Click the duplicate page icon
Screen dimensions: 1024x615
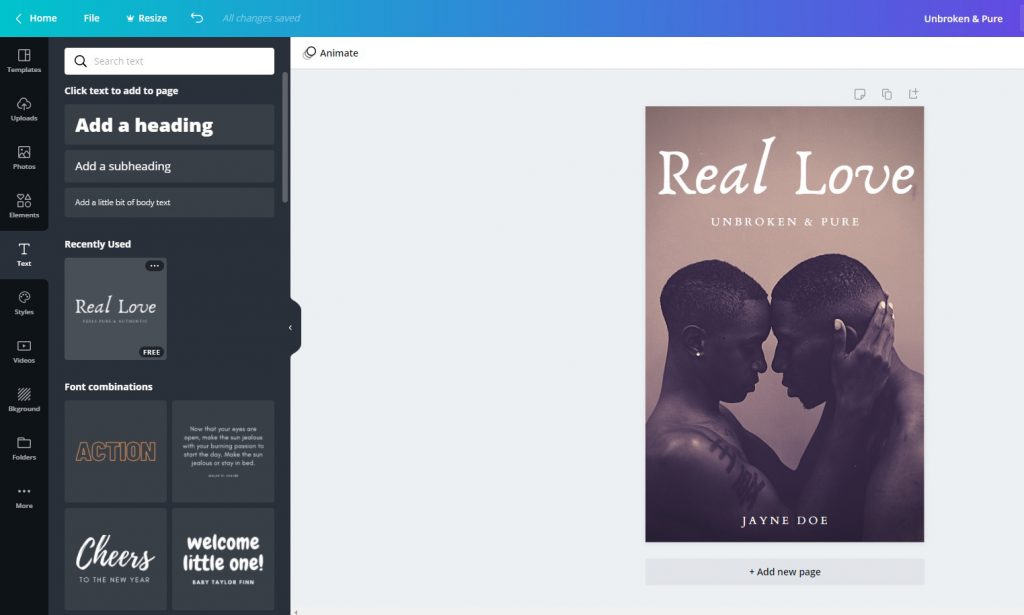pyautogui.click(x=886, y=94)
